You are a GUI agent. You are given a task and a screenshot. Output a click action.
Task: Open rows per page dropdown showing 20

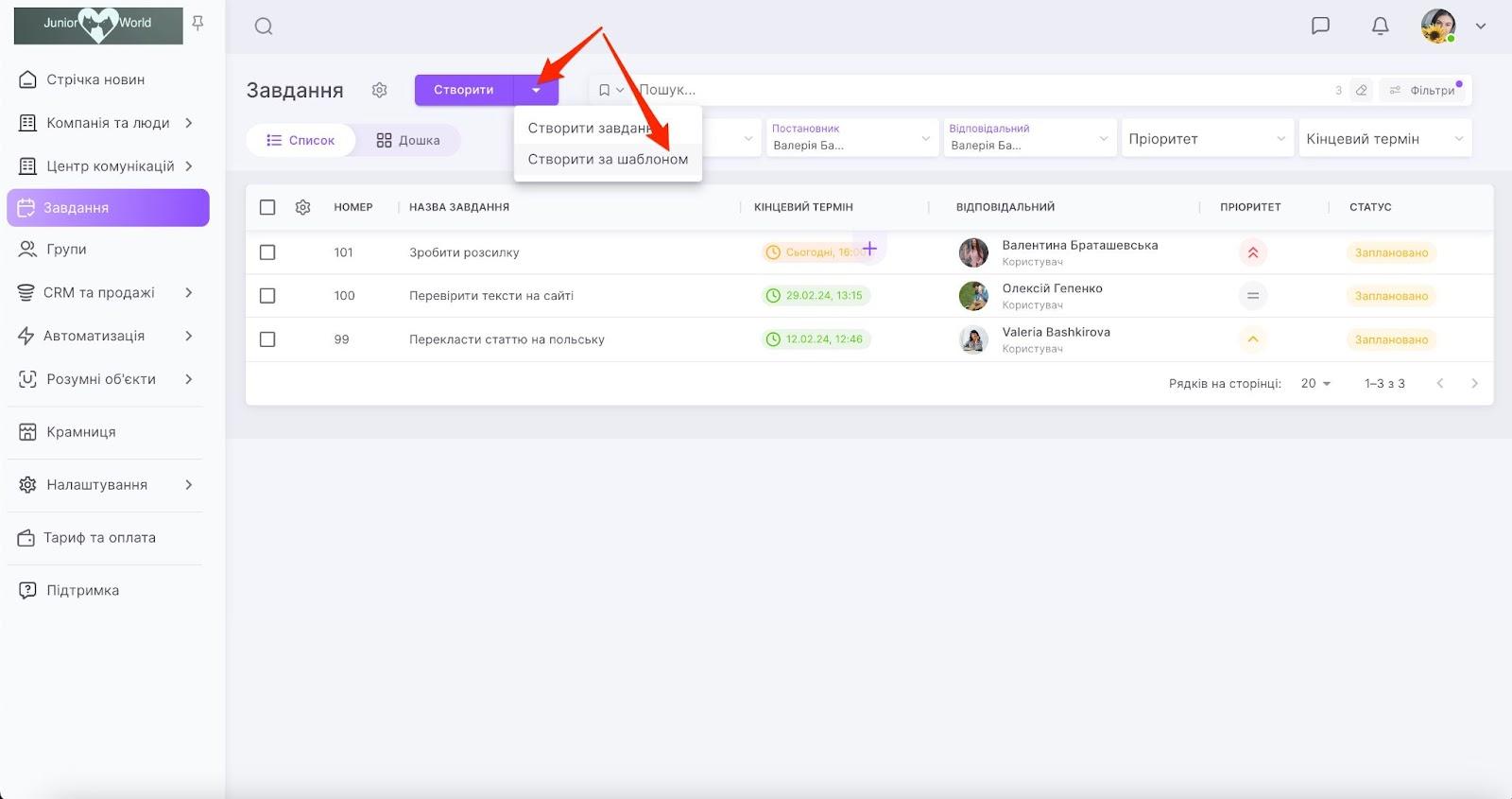click(1315, 384)
